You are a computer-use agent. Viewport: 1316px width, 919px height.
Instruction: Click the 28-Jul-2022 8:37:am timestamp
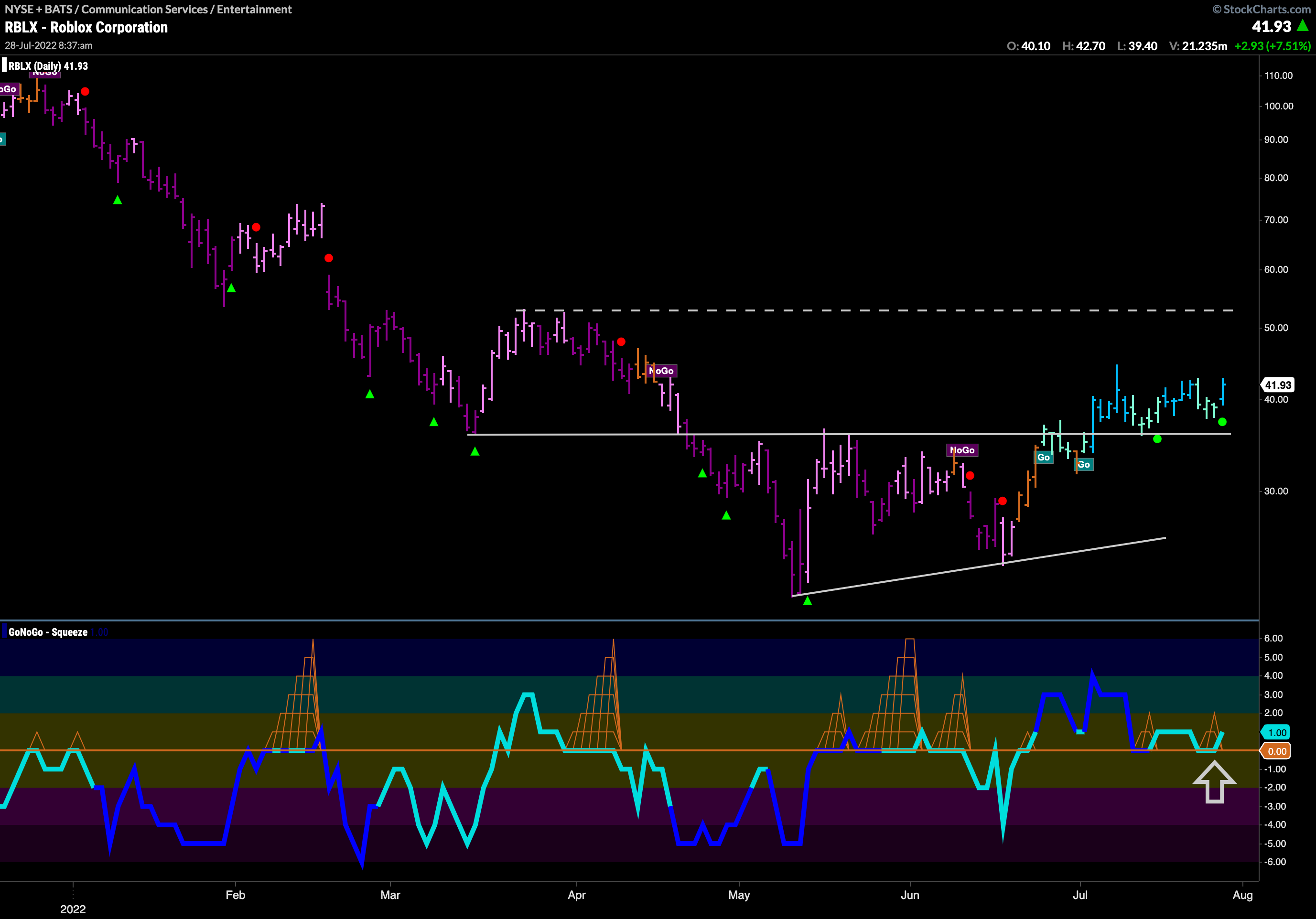(49, 45)
